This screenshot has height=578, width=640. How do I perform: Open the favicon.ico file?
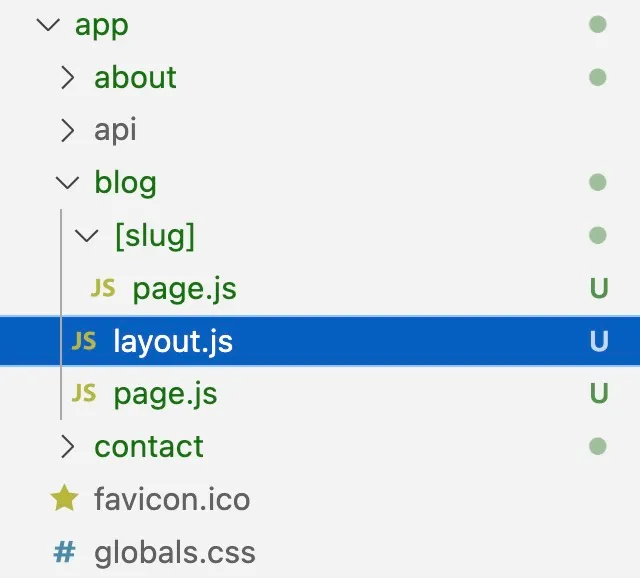click(172, 499)
